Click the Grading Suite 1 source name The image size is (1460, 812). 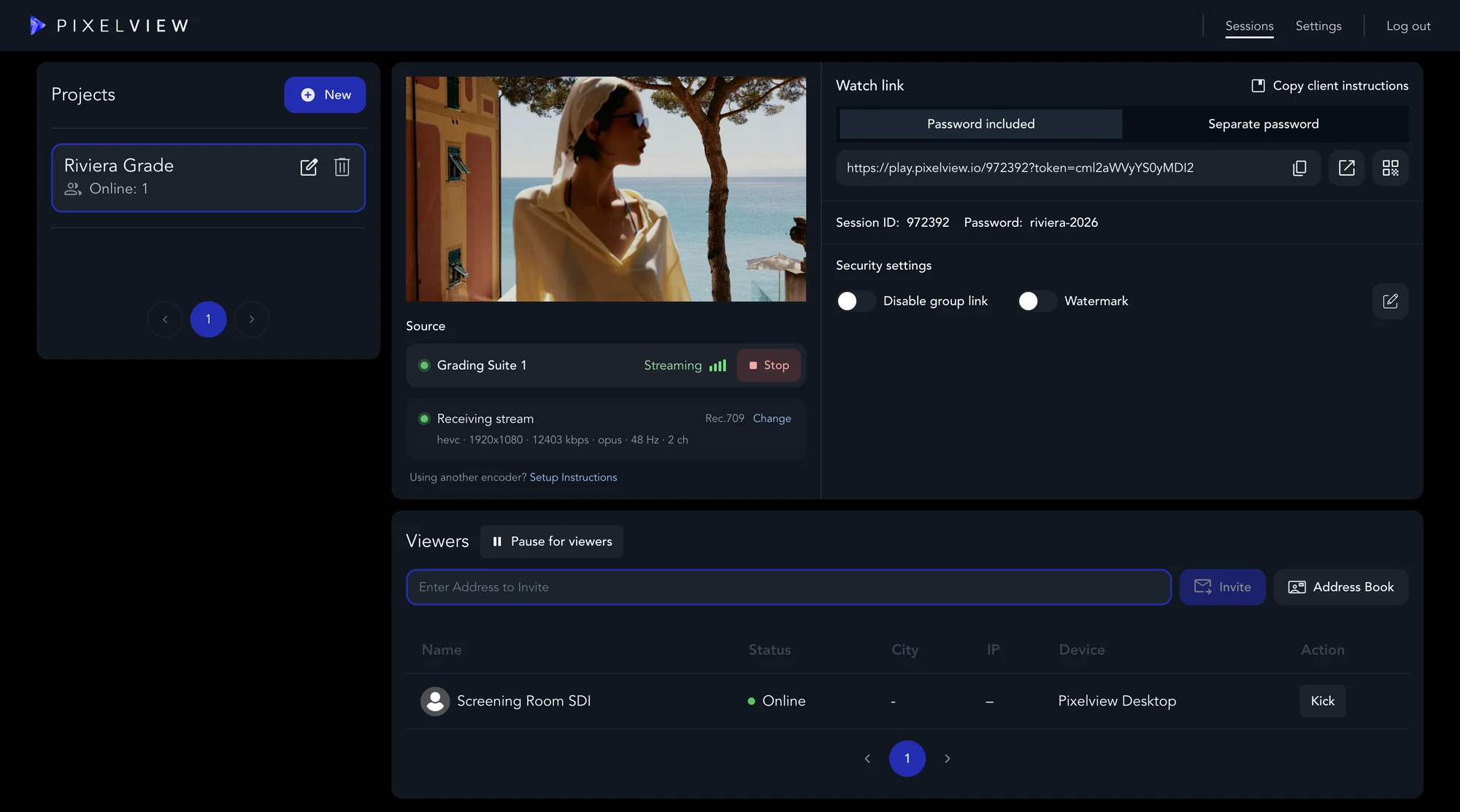[x=481, y=366]
